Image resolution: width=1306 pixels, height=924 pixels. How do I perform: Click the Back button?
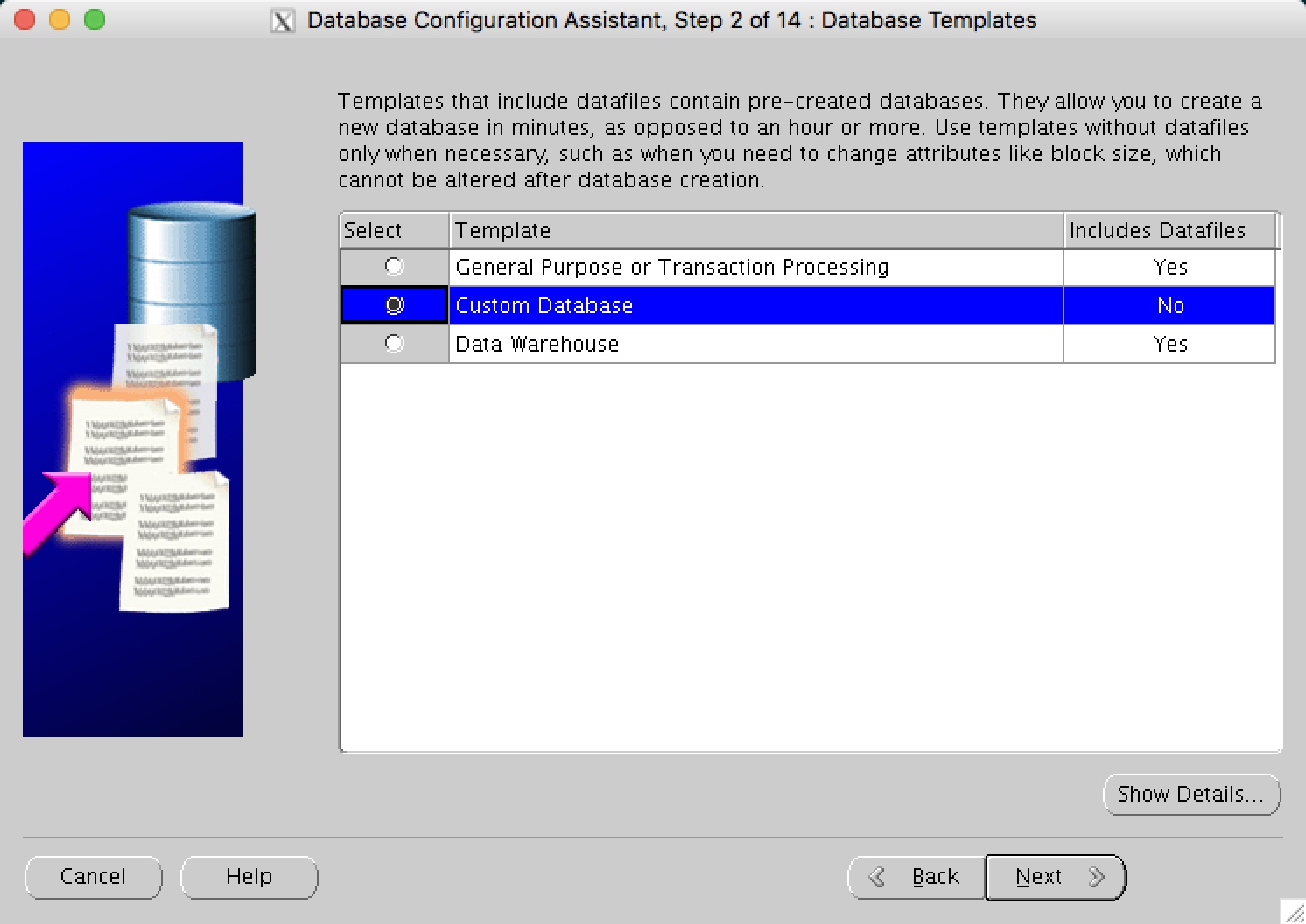[x=935, y=877]
